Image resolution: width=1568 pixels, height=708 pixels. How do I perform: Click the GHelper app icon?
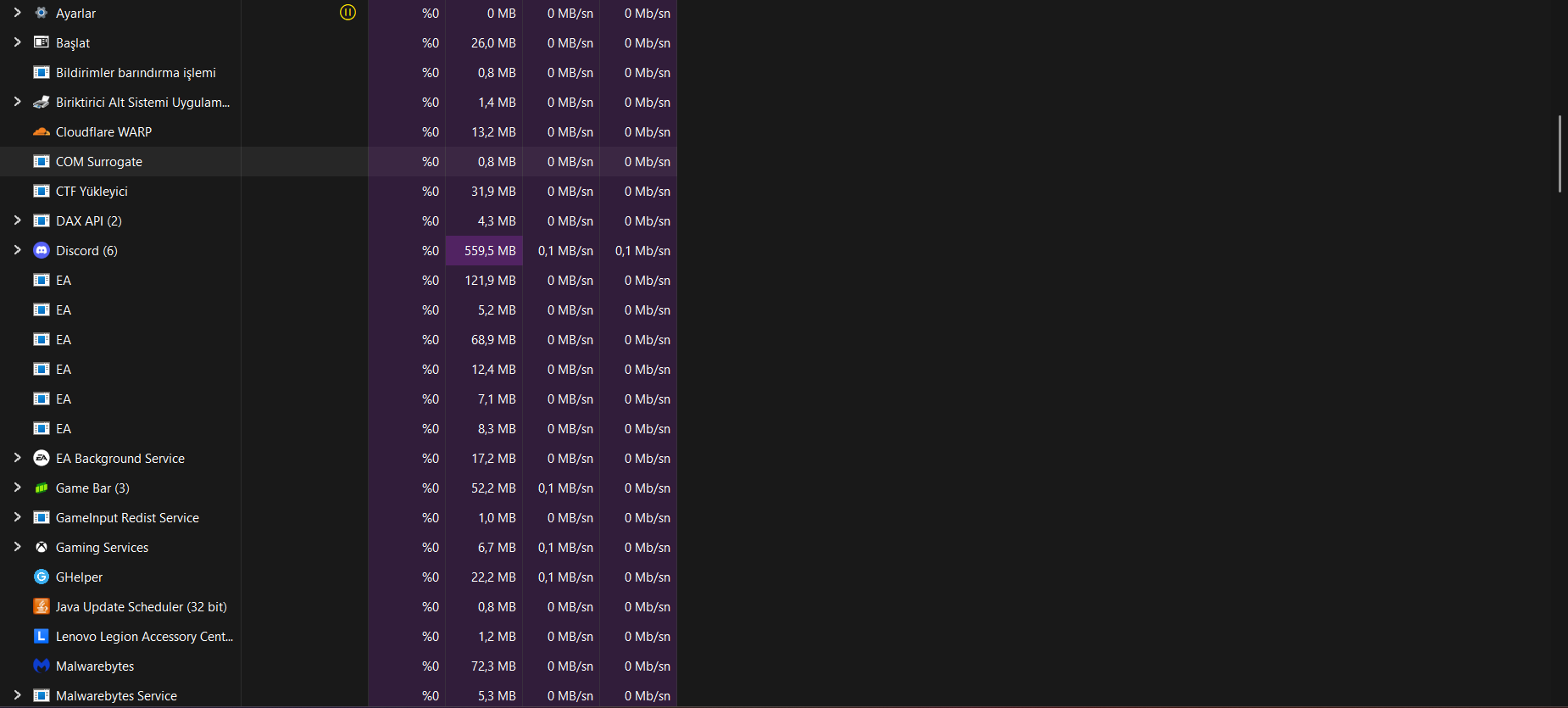pos(41,577)
